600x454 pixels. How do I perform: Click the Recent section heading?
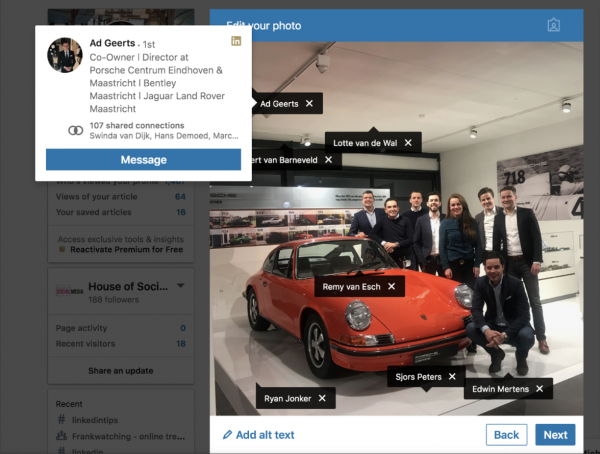[69, 404]
